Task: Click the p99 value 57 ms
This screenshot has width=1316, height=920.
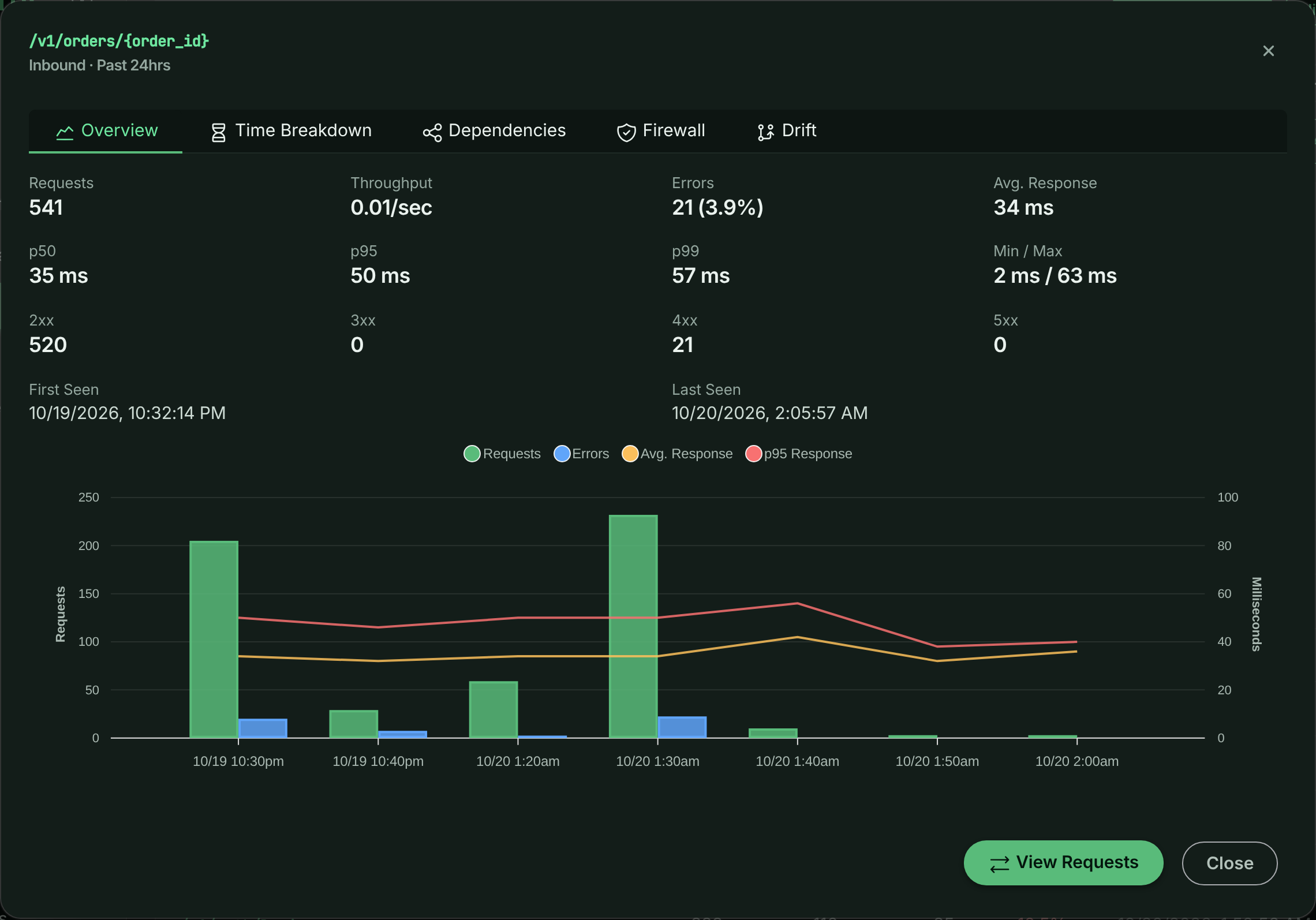Action: (x=701, y=275)
